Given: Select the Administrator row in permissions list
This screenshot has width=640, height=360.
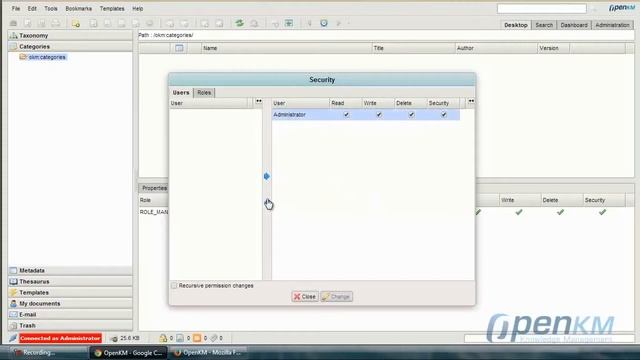Looking at the screenshot, I should click(x=366, y=115).
